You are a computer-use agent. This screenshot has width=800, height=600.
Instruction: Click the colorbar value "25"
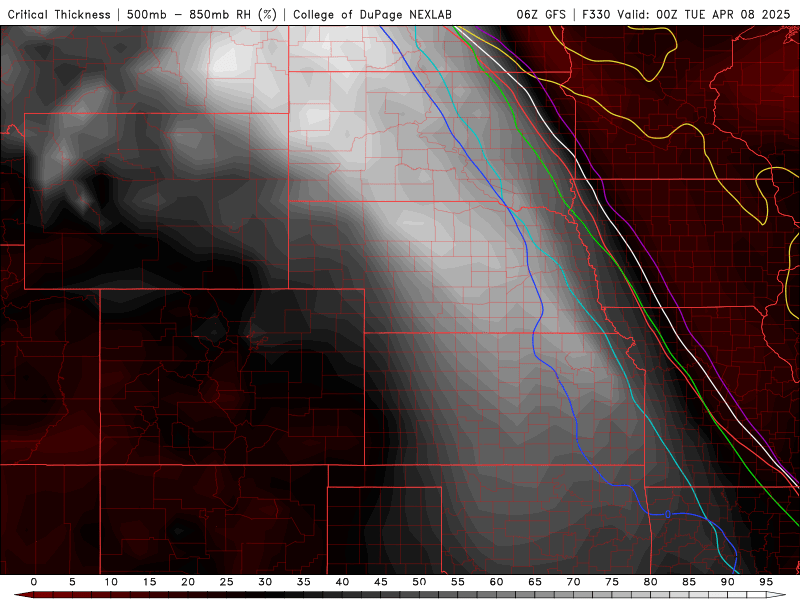[x=227, y=582]
